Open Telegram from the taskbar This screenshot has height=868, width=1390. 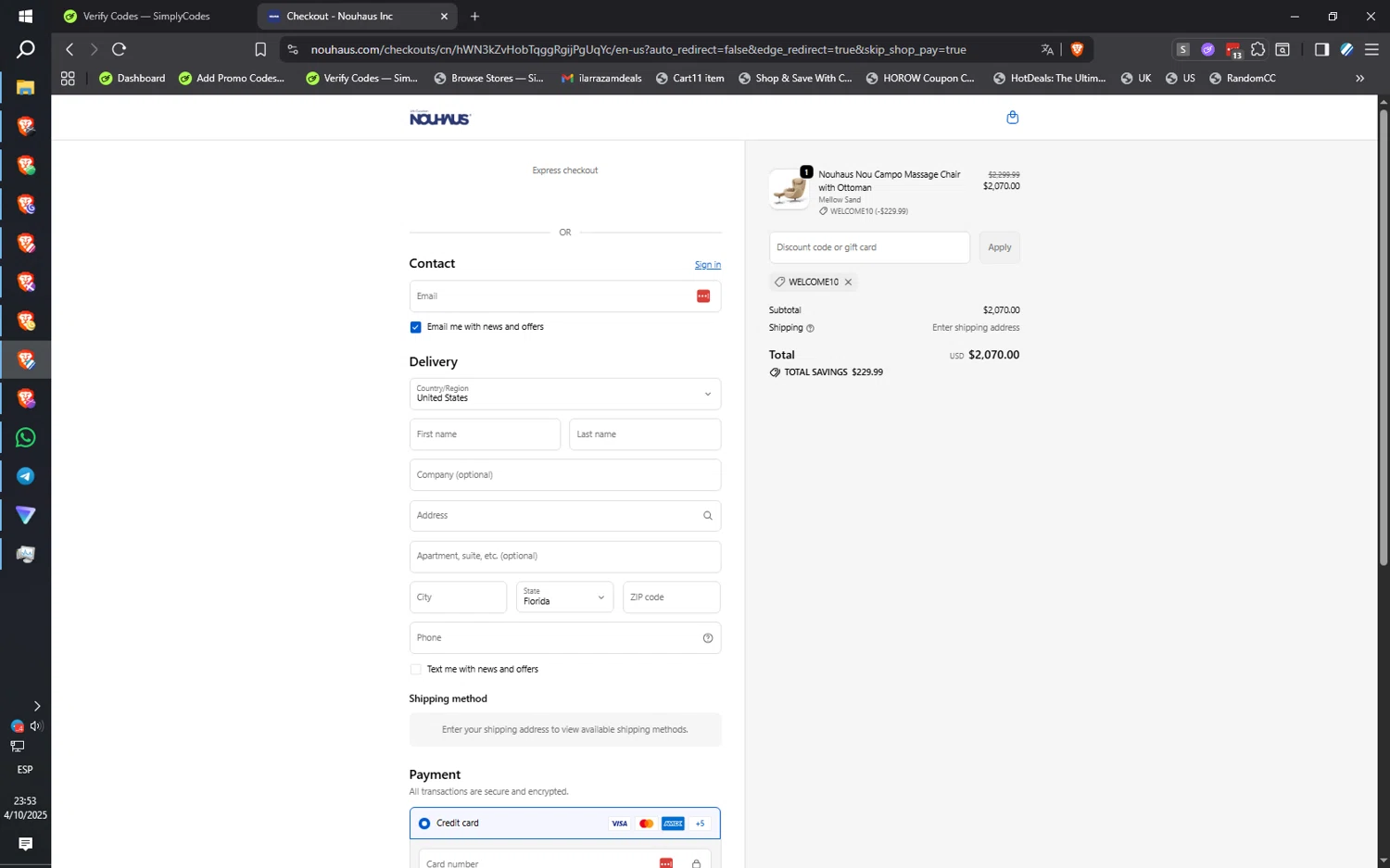(x=25, y=476)
